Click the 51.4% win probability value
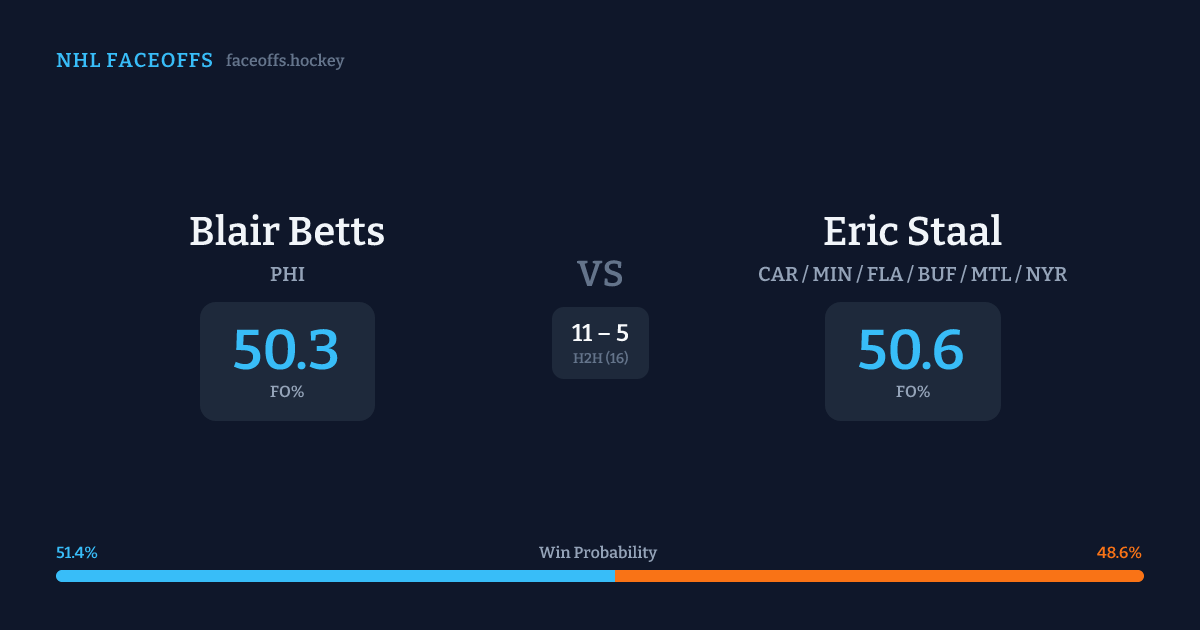 tap(77, 553)
